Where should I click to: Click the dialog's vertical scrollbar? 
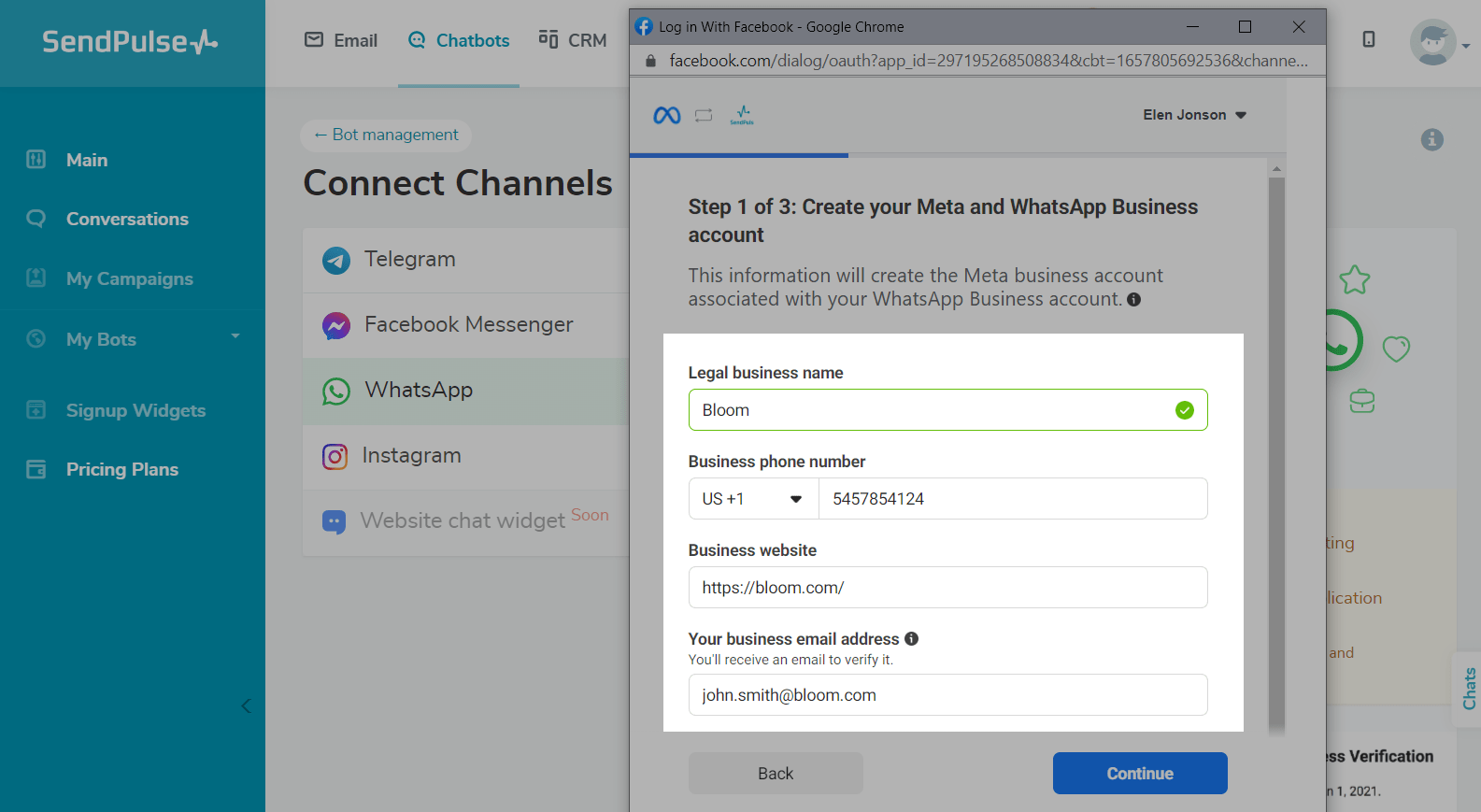coord(1276,449)
